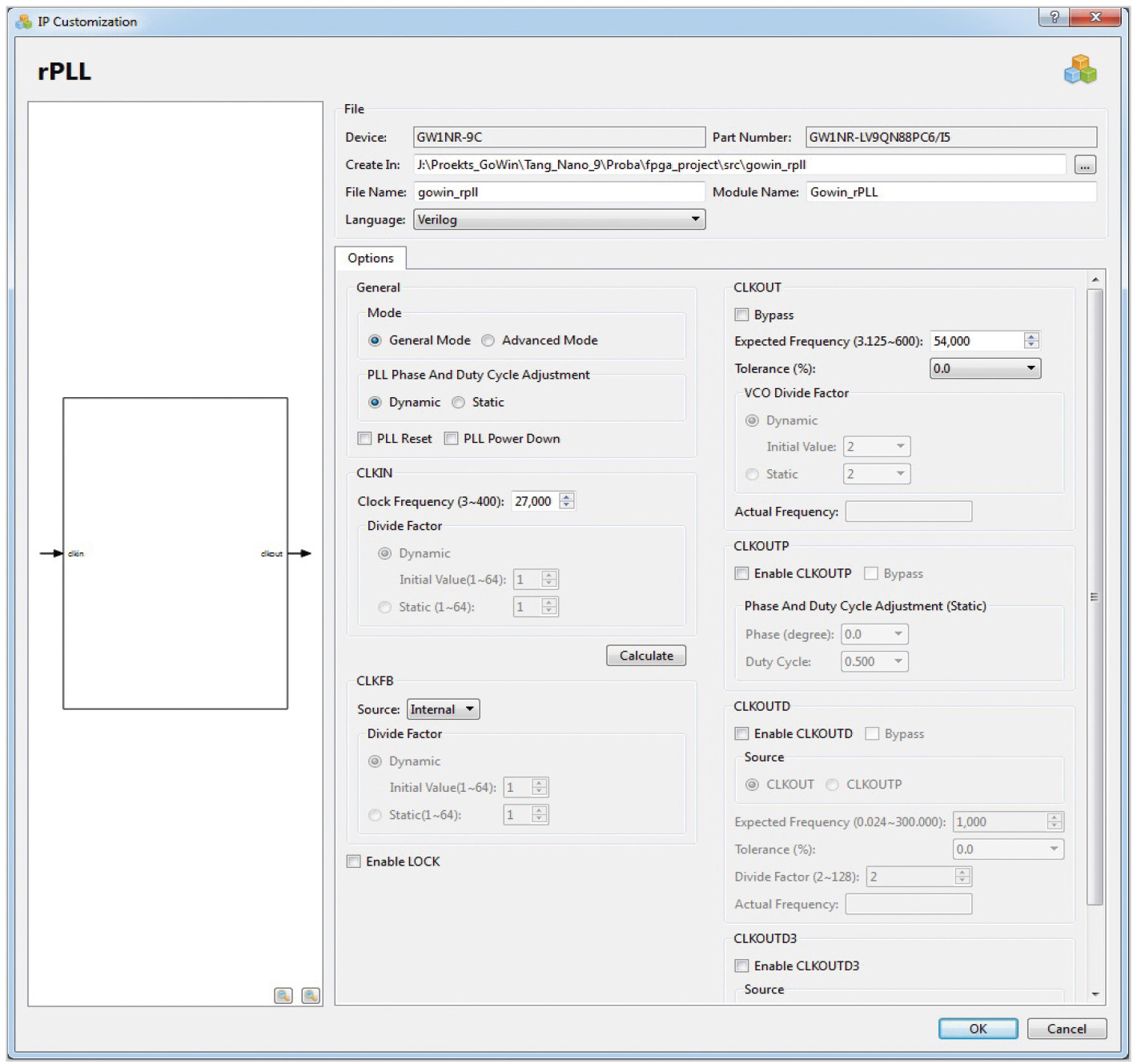Click the Options panel vertical scrollbar
Screen dimensions: 1133x1064
pyautogui.click(x=1095, y=596)
